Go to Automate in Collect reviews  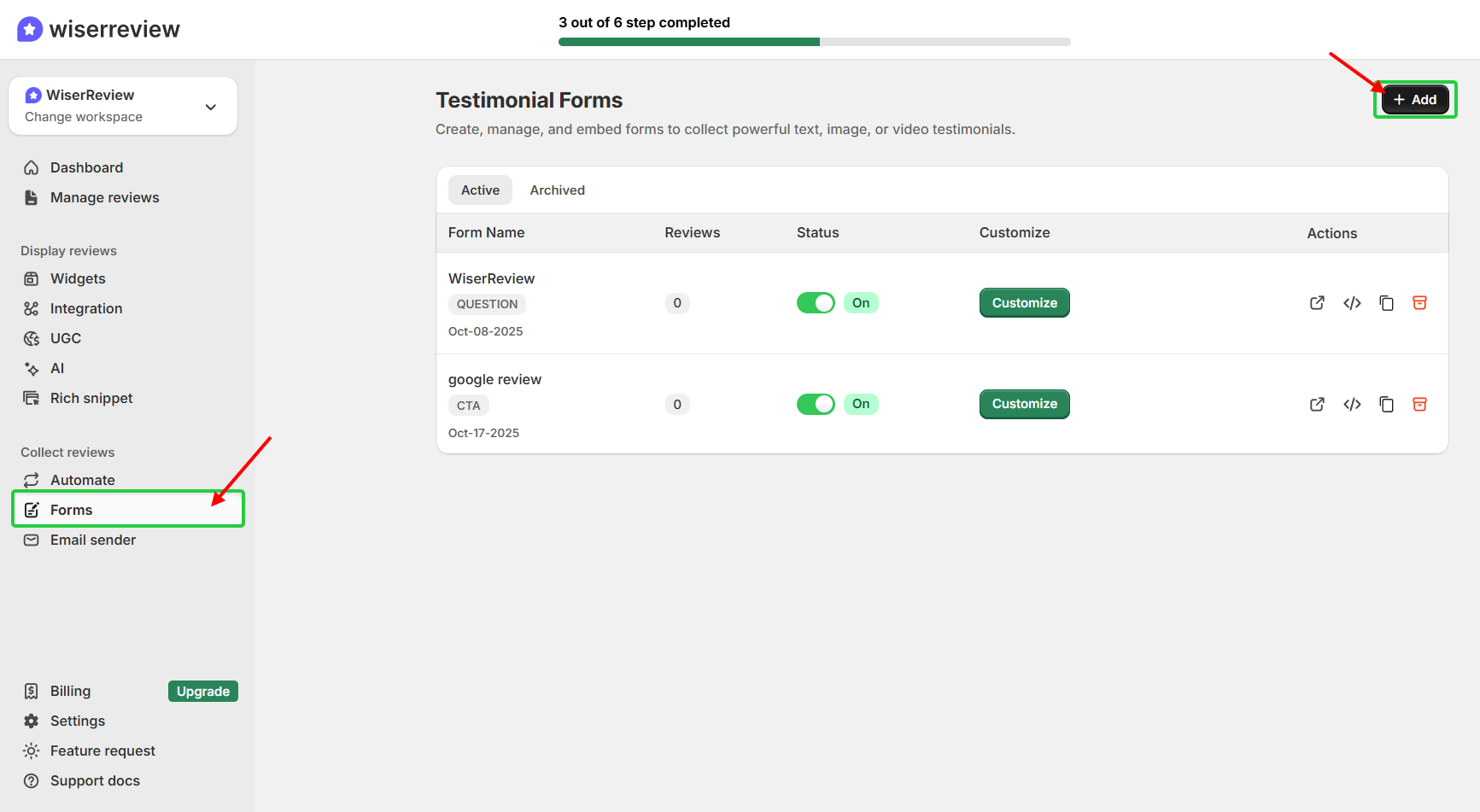[82, 480]
